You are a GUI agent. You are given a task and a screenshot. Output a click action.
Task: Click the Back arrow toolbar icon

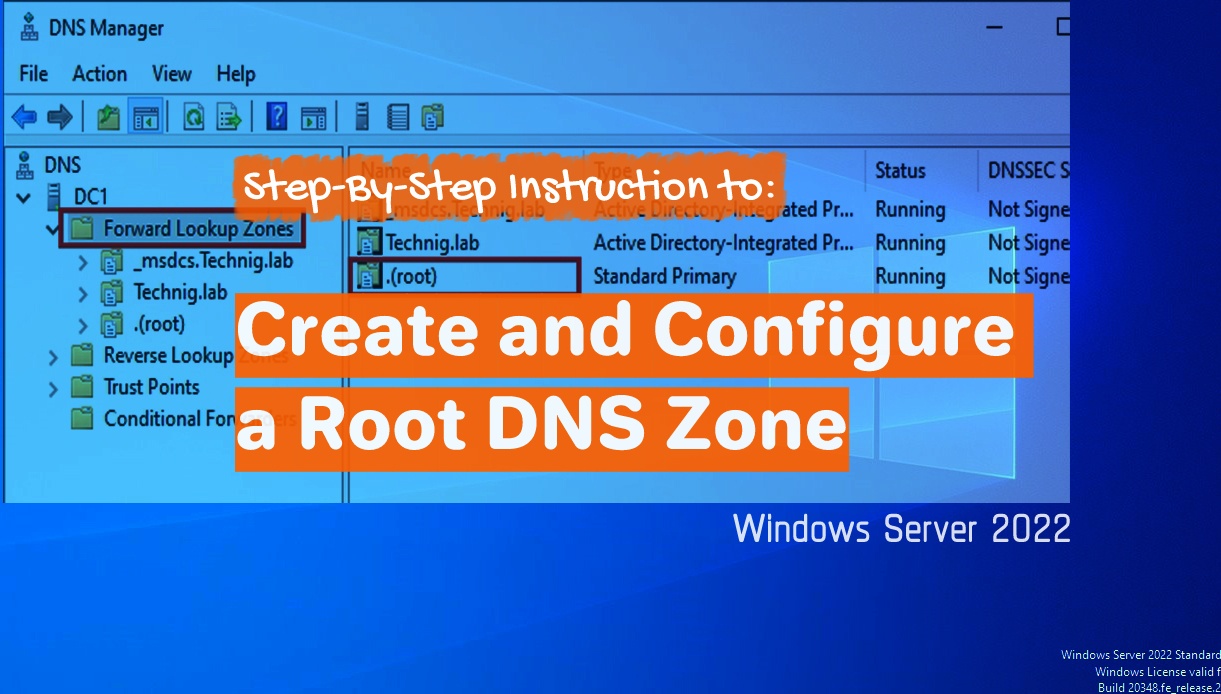pyautogui.click(x=24, y=117)
